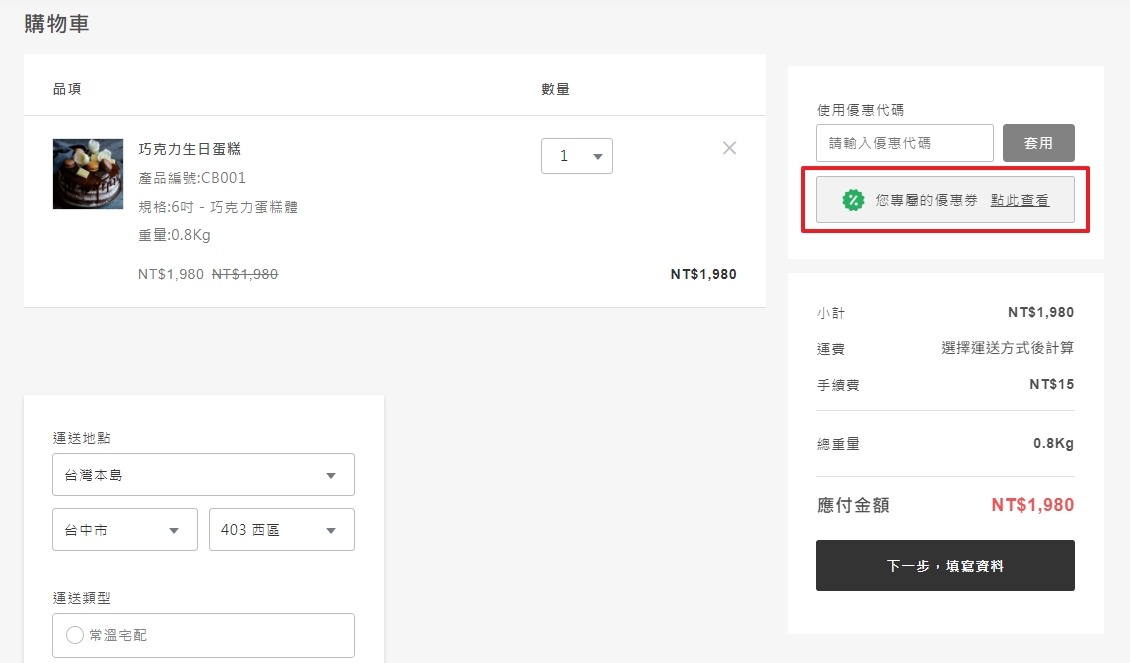
Task: Click inside the 請輸入優惠代碼 coupon field
Action: (903, 143)
